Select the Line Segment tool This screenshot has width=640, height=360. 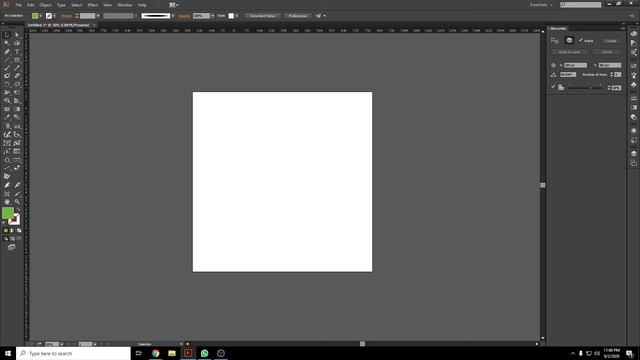pos(7,60)
